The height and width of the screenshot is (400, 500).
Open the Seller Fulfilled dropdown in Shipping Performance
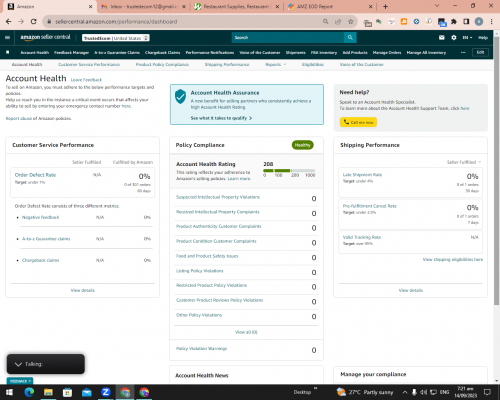[x=464, y=162]
